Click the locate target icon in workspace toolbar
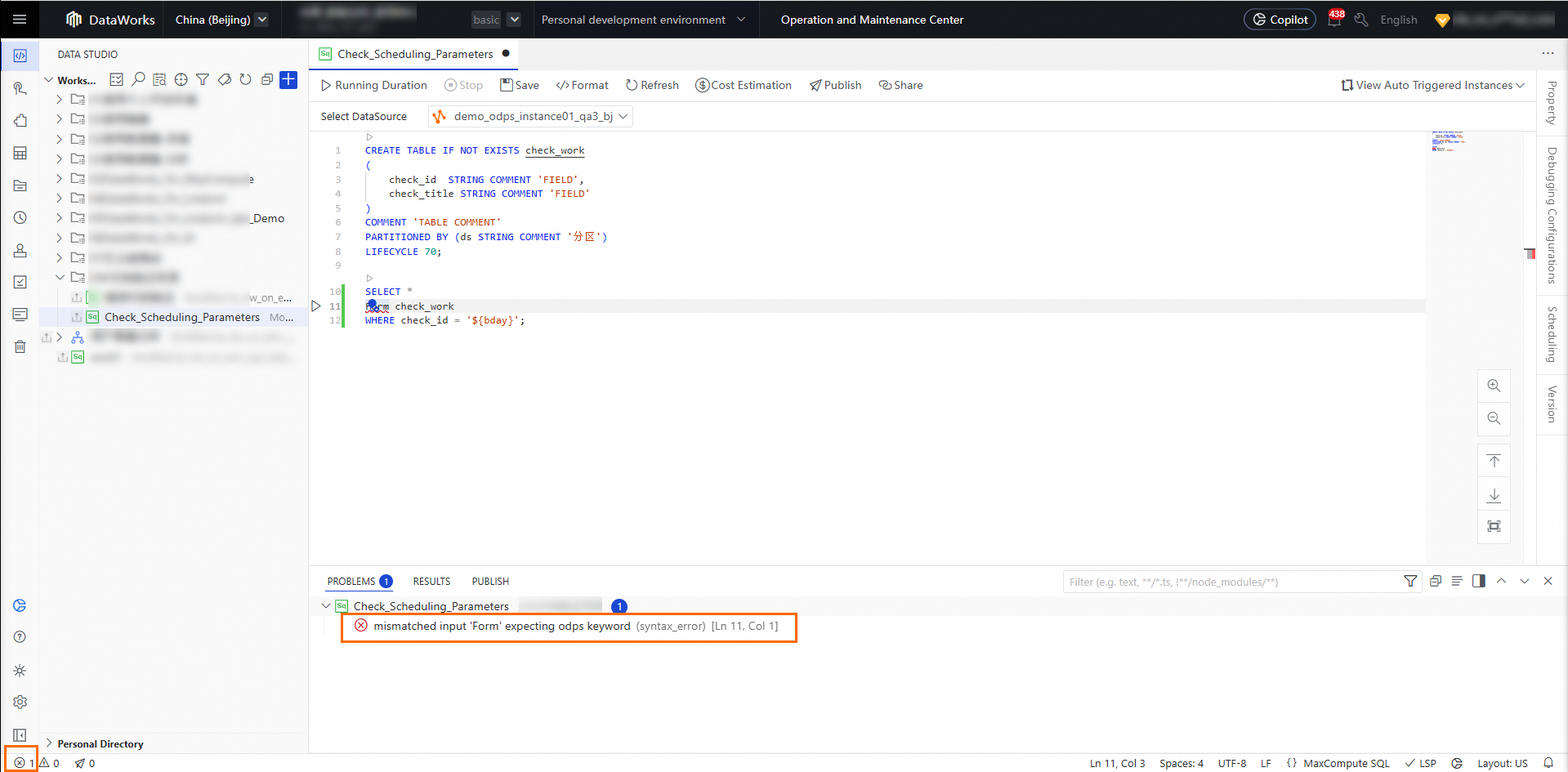This screenshot has height=772, width=1568. point(181,79)
